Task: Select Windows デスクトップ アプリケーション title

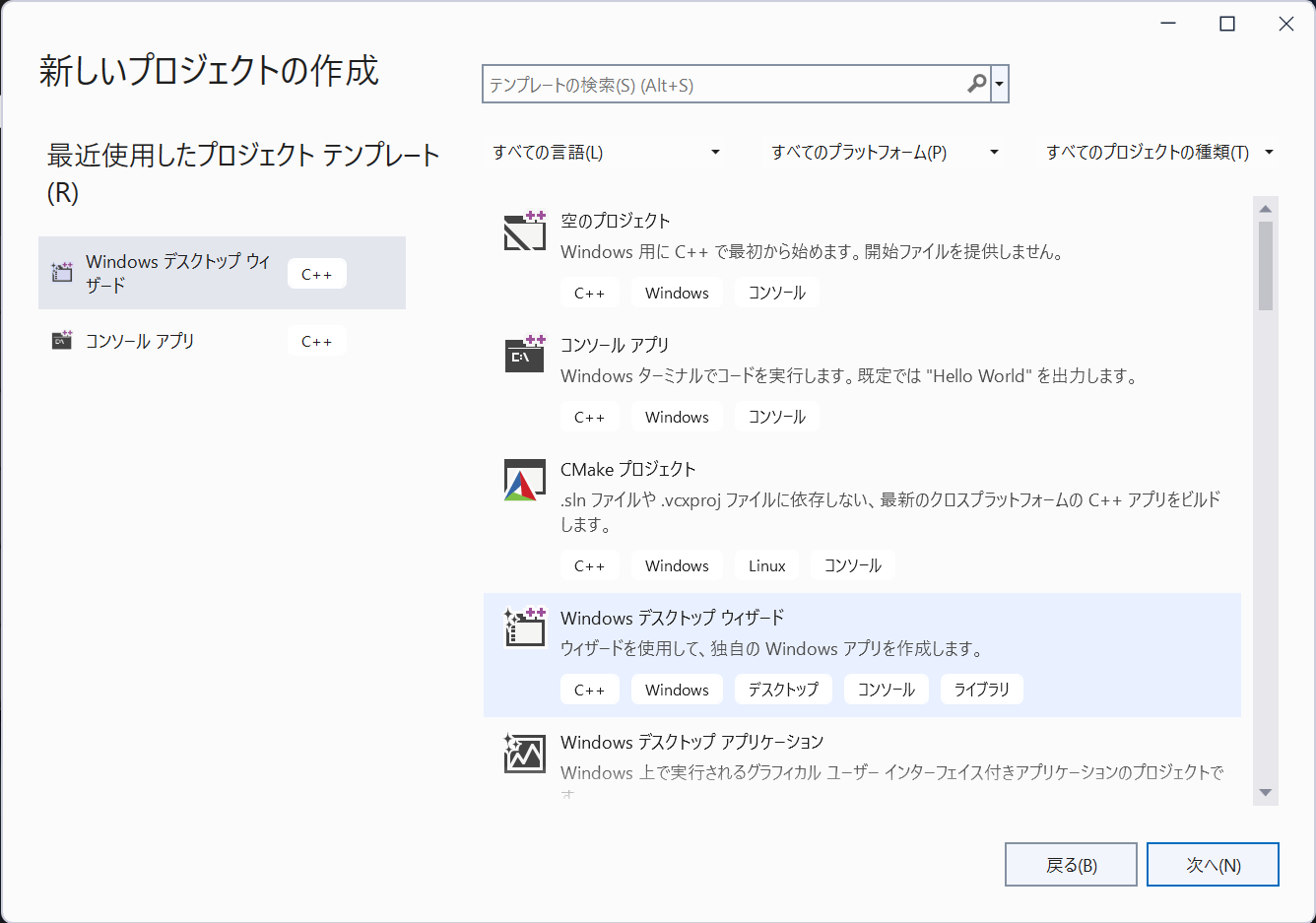Action: pos(692,742)
